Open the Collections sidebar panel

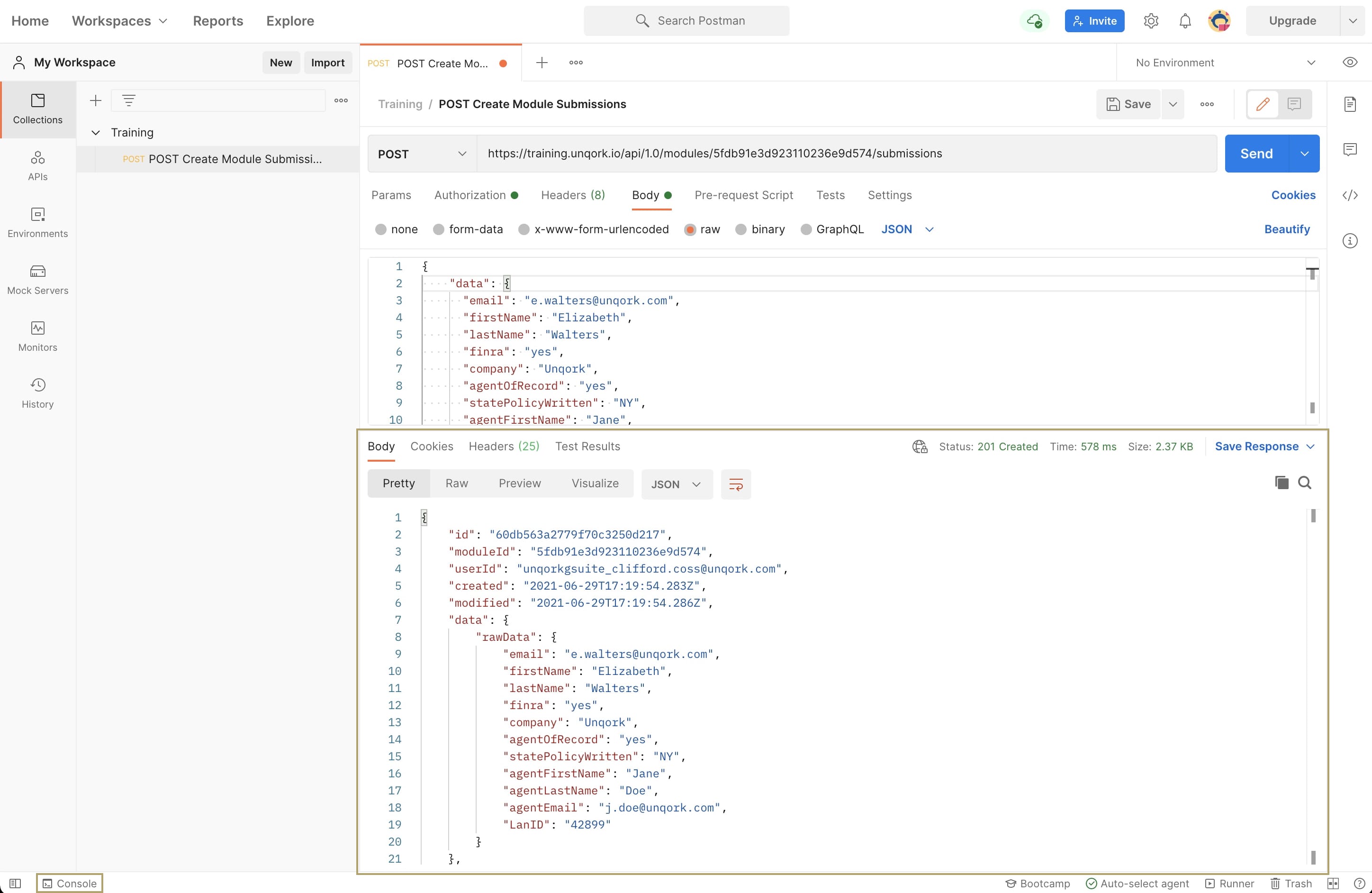(x=37, y=109)
